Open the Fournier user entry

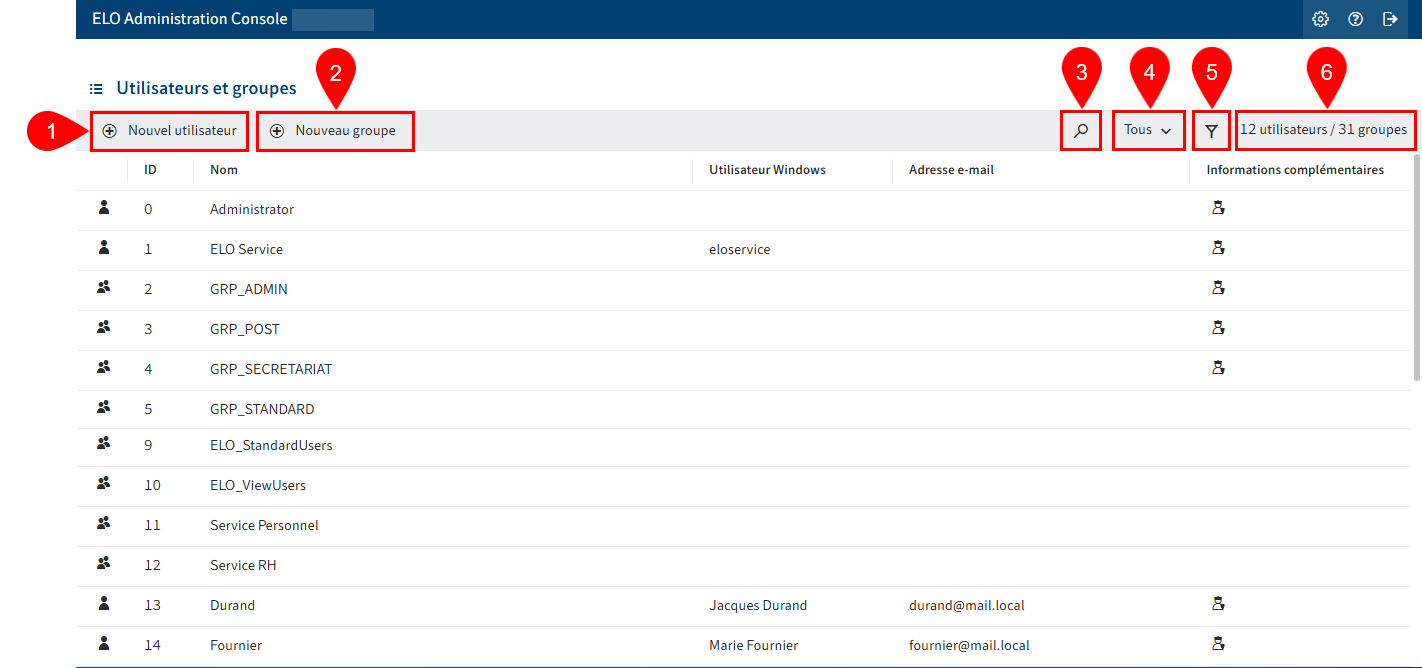pyautogui.click(x=235, y=644)
